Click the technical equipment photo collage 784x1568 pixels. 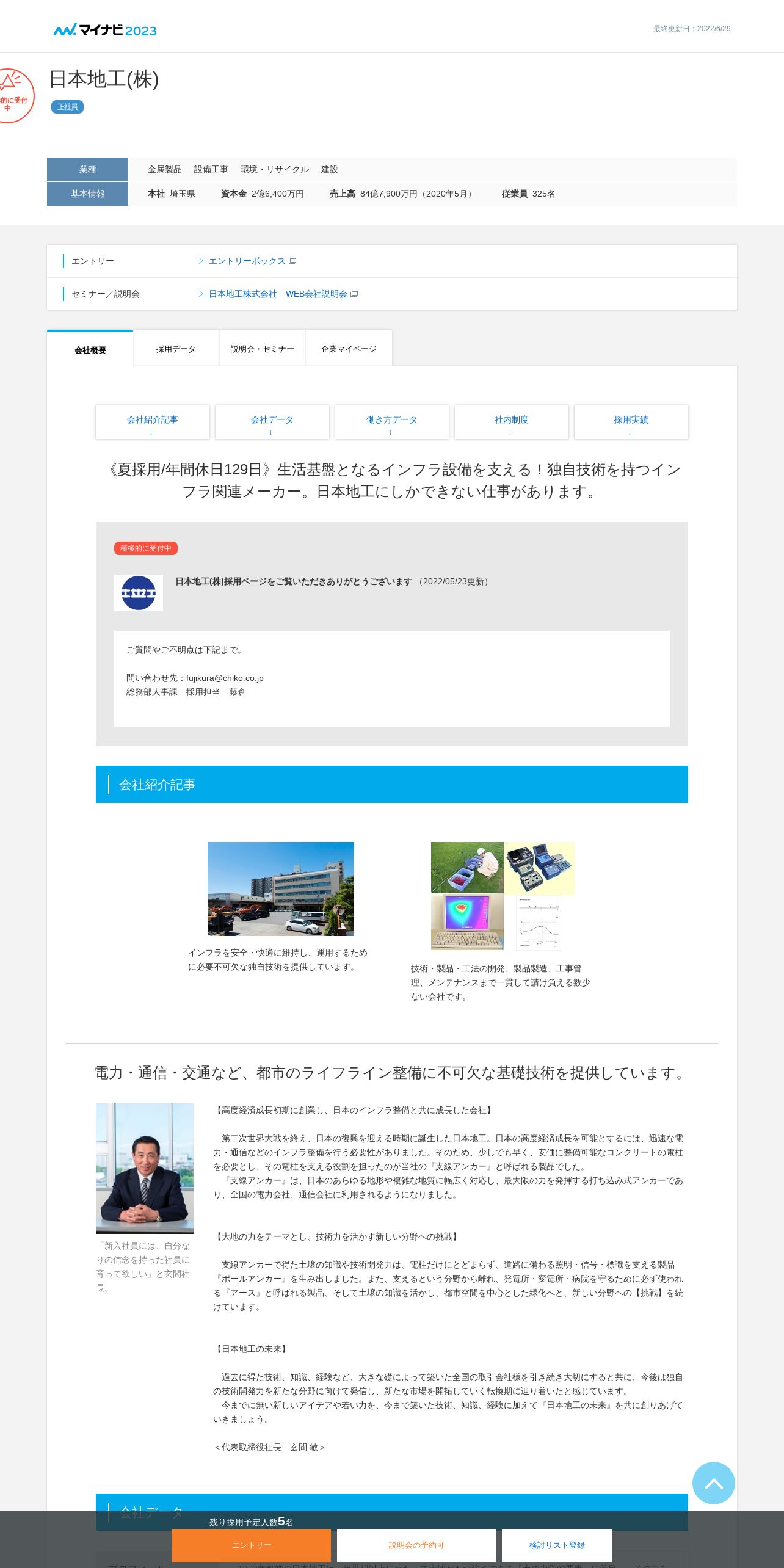(503, 896)
